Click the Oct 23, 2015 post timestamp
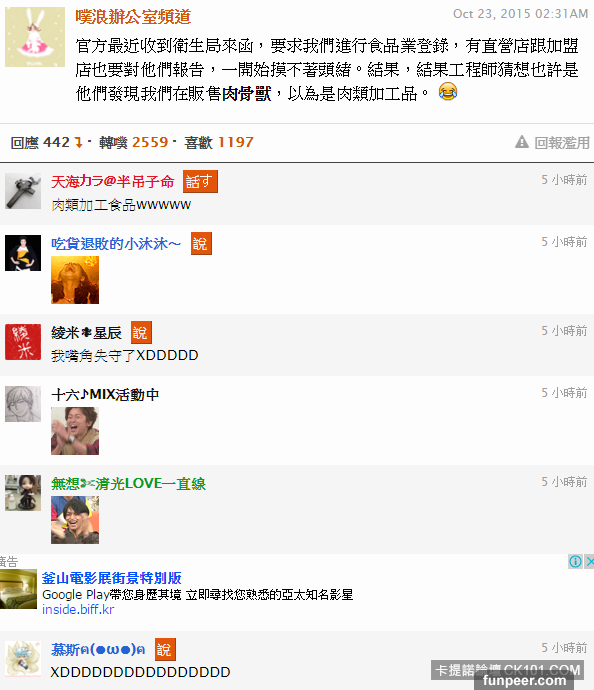This screenshot has width=594, height=690. point(521,14)
